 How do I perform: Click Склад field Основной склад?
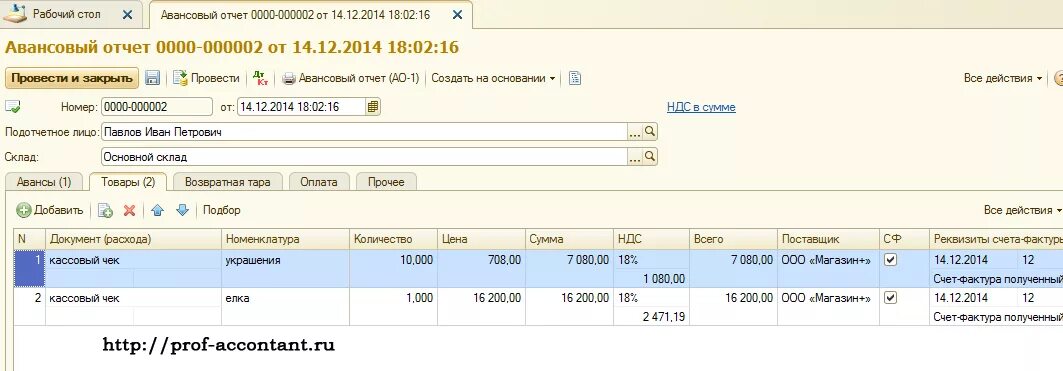364,157
